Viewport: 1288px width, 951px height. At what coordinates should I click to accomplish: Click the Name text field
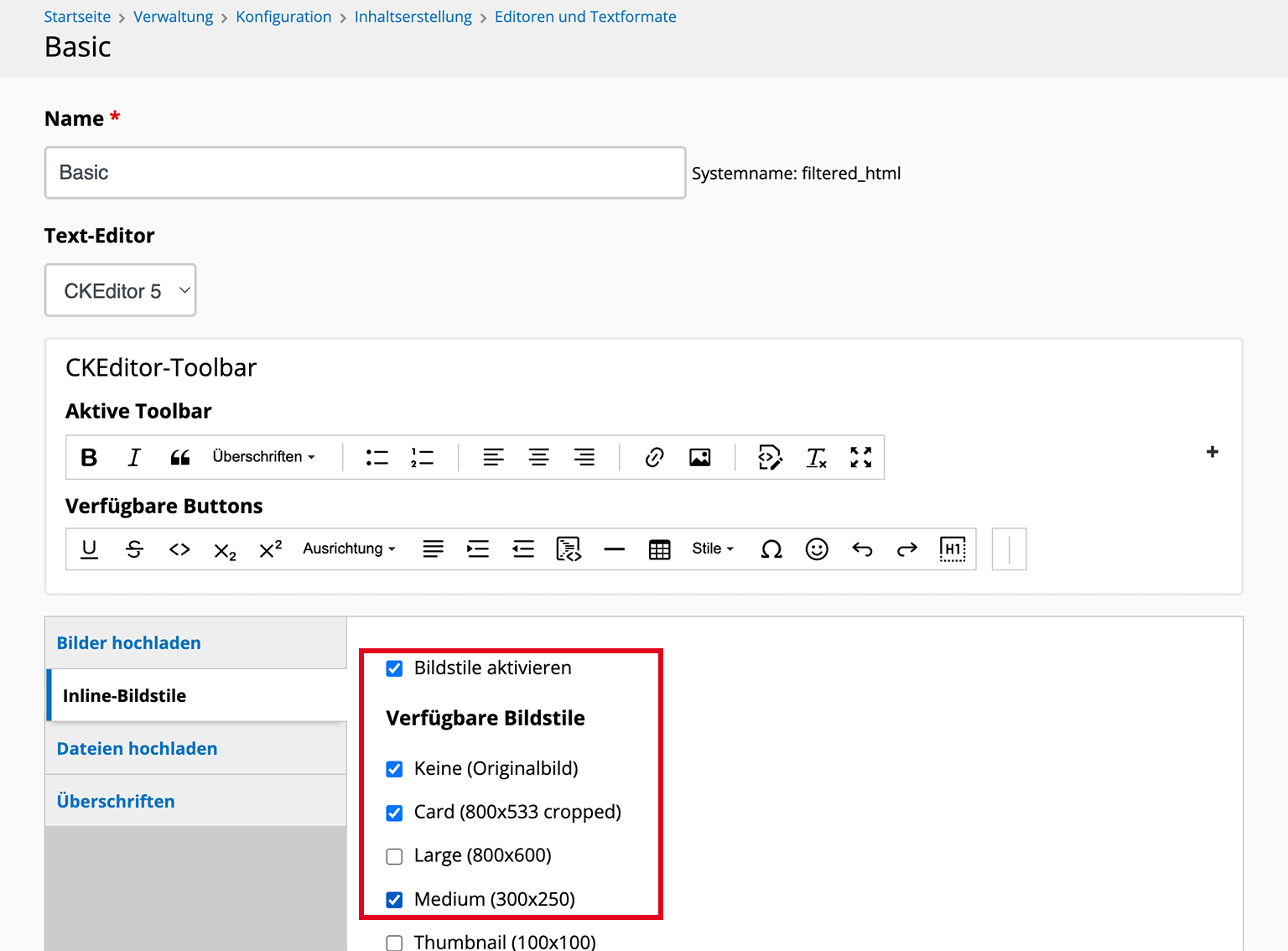point(365,173)
